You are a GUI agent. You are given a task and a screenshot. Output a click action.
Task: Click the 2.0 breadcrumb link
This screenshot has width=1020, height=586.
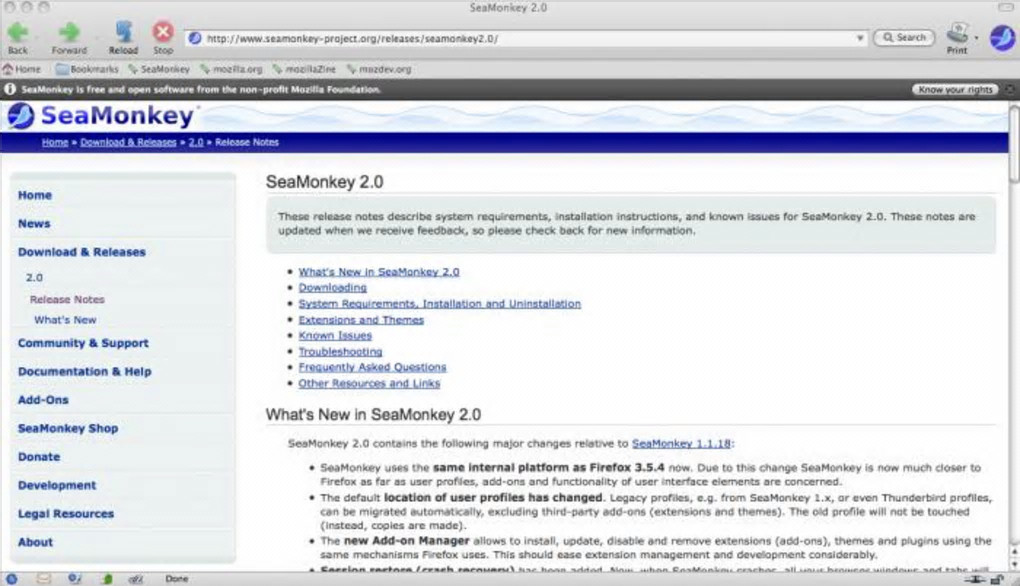(x=196, y=142)
